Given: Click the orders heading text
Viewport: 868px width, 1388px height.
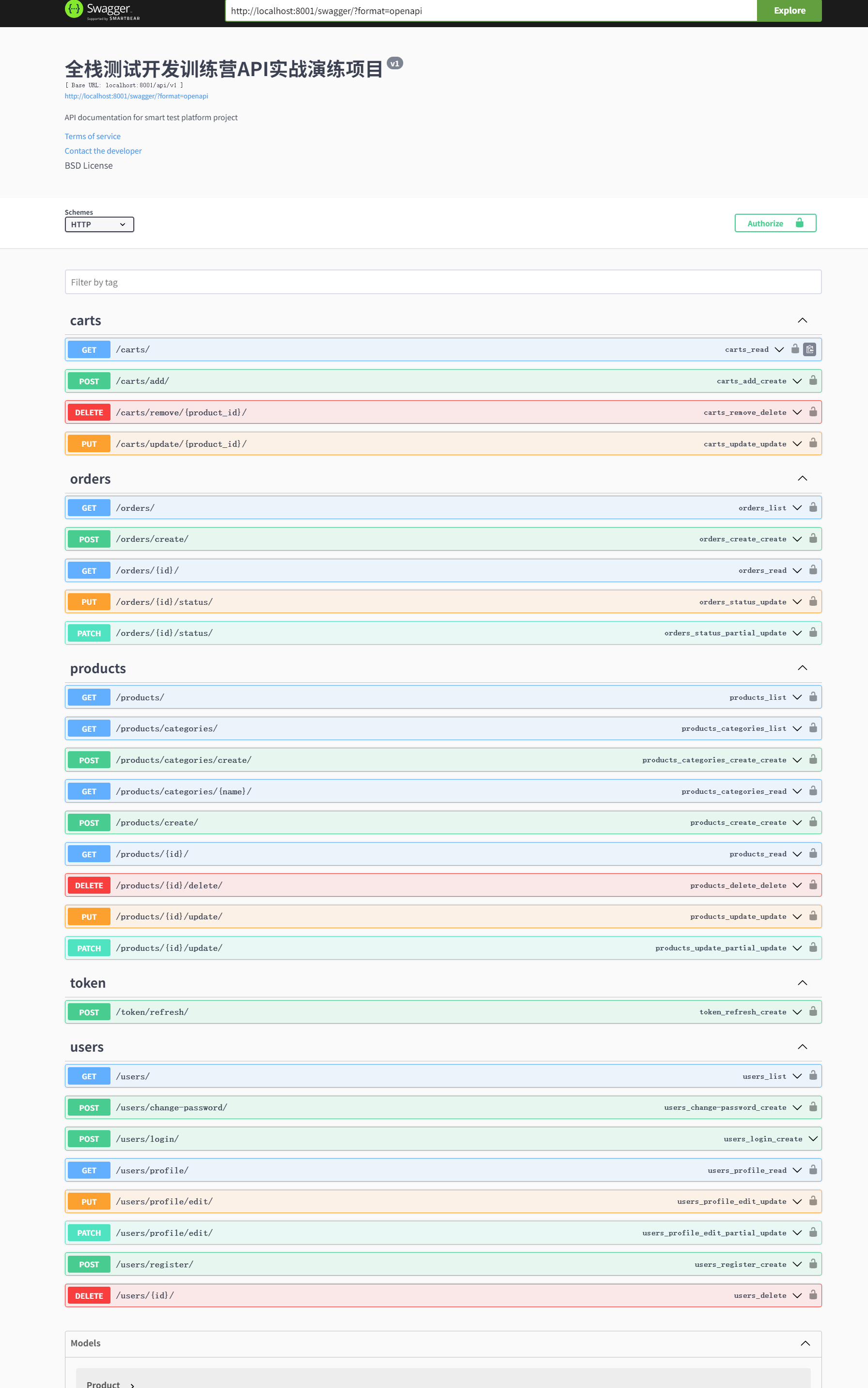Looking at the screenshot, I should tap(90, 479).
